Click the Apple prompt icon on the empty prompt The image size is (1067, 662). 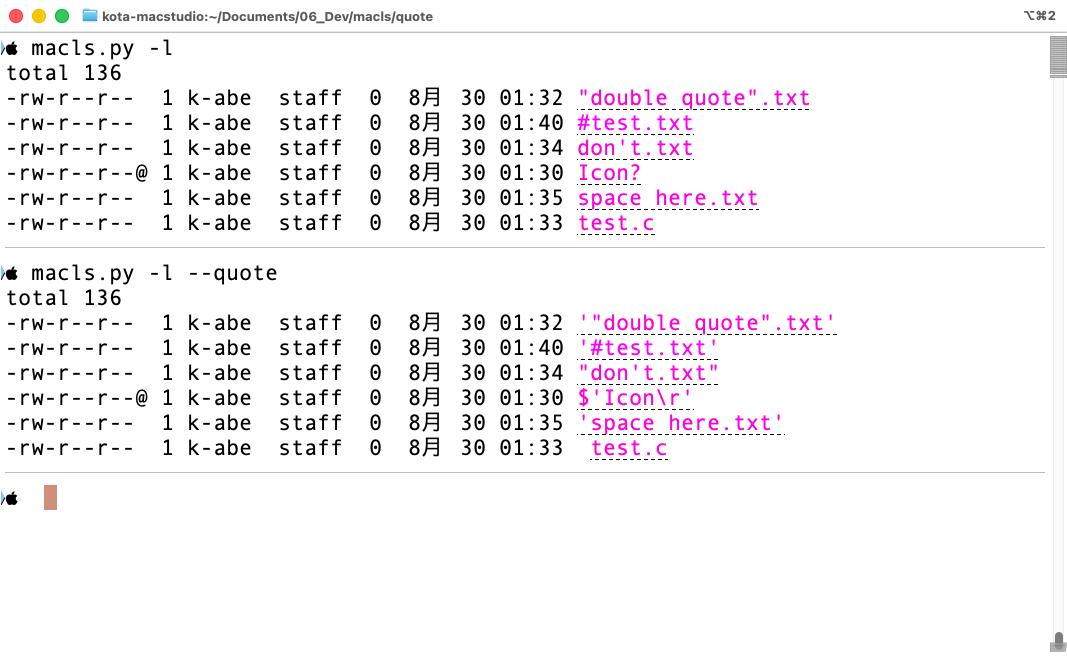[11, 499]
